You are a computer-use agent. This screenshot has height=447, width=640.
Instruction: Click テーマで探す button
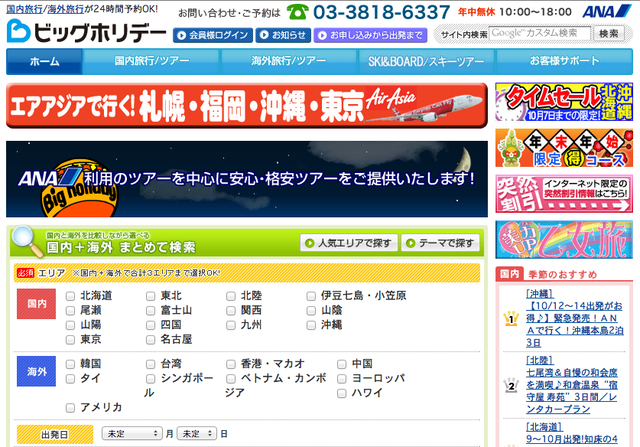[440, 243]
